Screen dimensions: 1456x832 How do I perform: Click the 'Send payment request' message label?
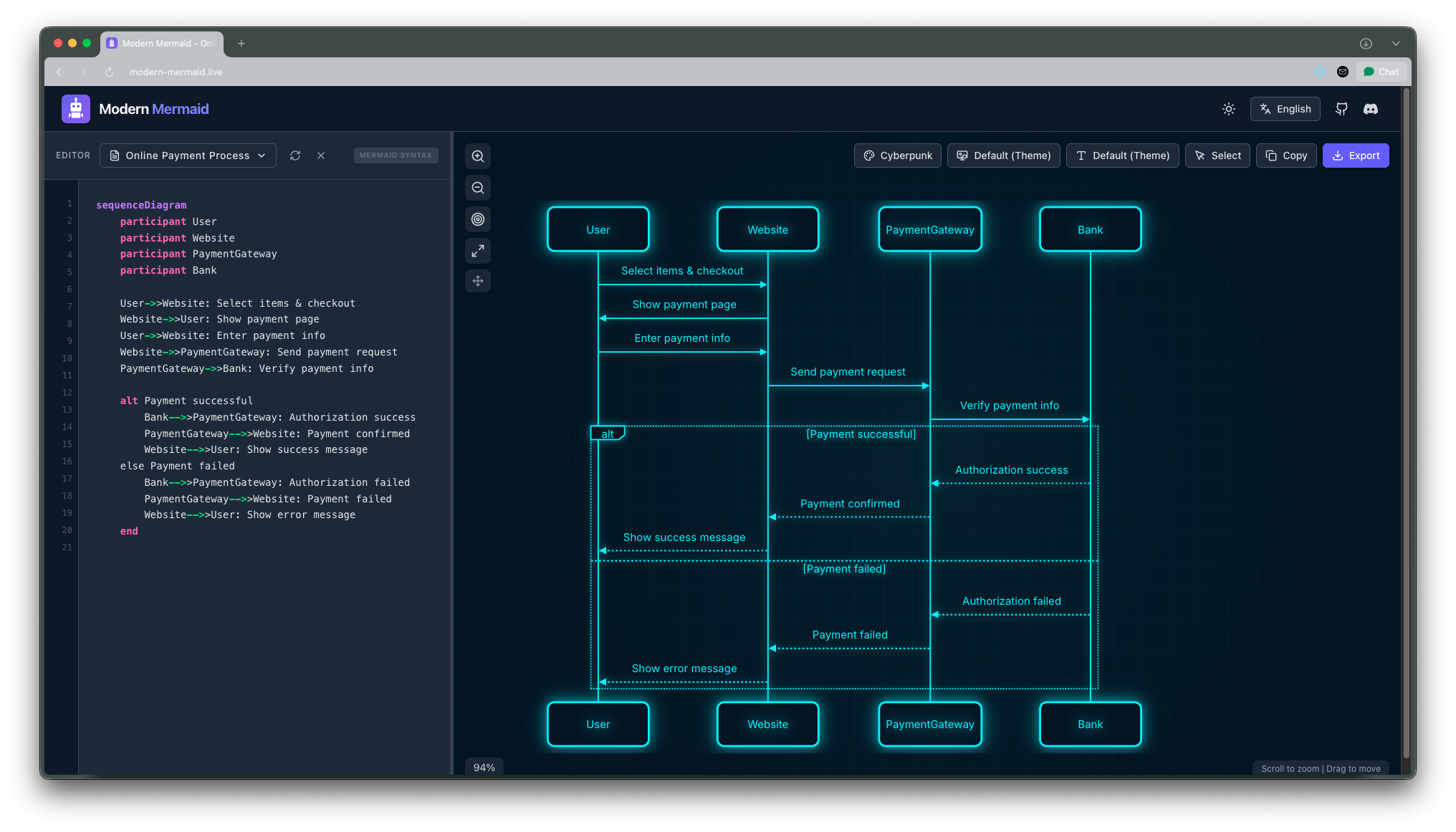pyautogui.click(x=848, y=372)
